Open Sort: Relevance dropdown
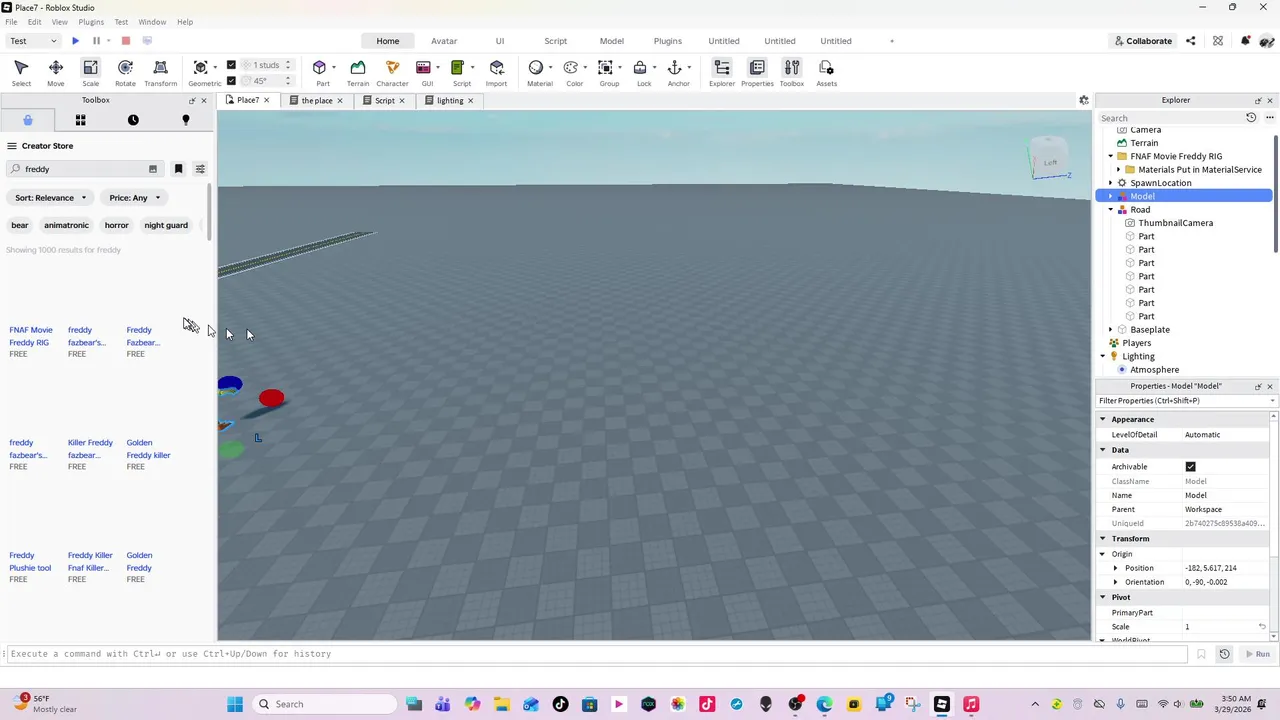 tap(51, 198)
